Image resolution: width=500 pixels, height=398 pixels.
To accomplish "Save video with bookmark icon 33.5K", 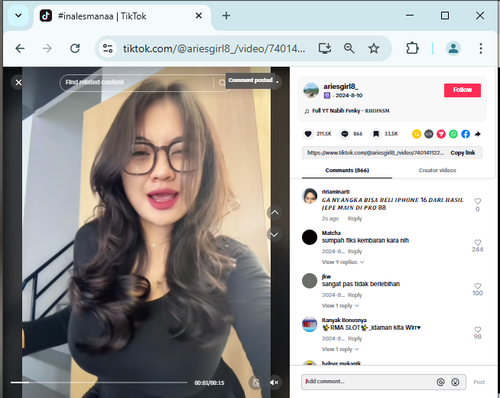I will (376, 134).
